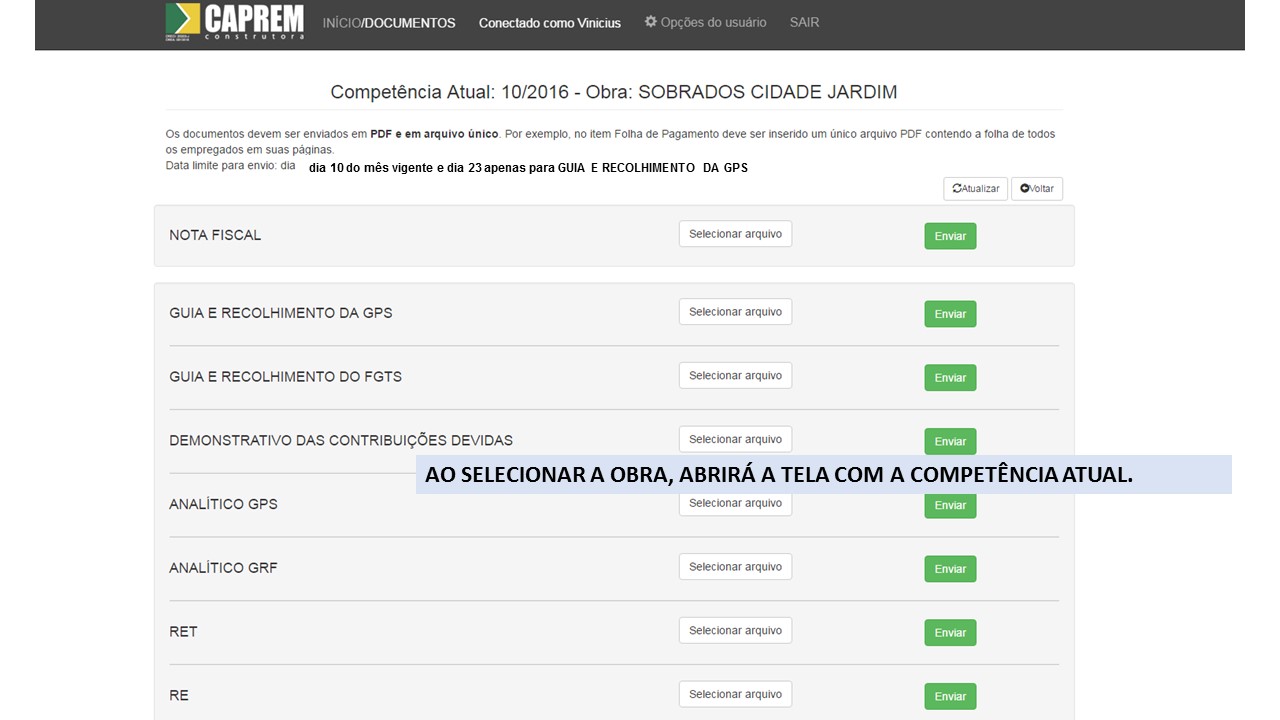Click the Atualizar refresh button
Viewport: 1280px width, 720px height.
tap(975, 189)
